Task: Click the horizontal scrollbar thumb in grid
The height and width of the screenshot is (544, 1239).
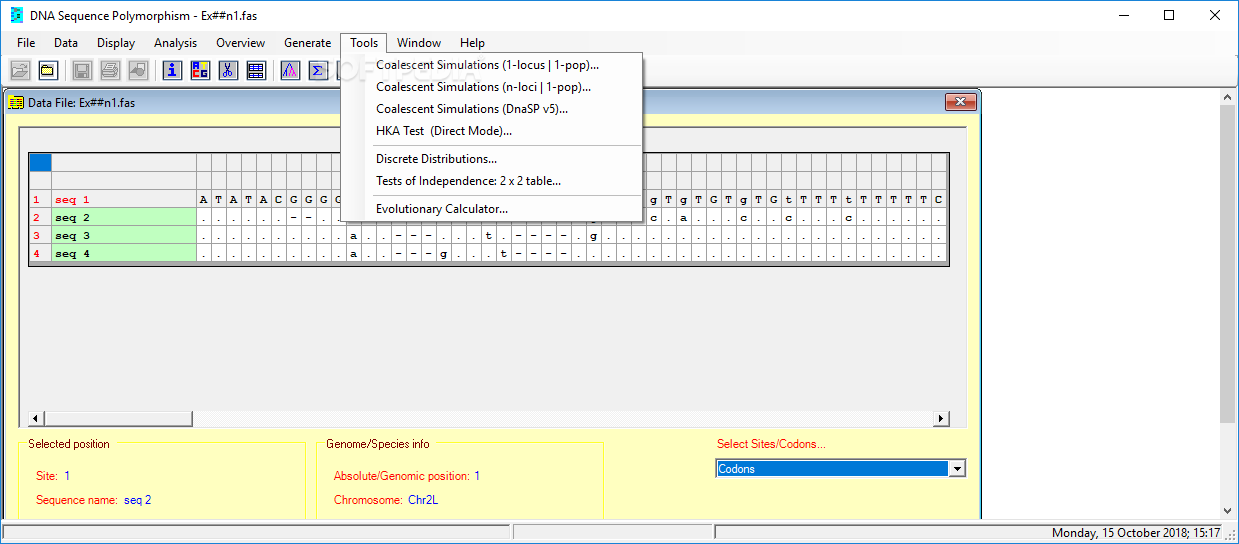Action: pyautogui.click(x=118, y=419)
